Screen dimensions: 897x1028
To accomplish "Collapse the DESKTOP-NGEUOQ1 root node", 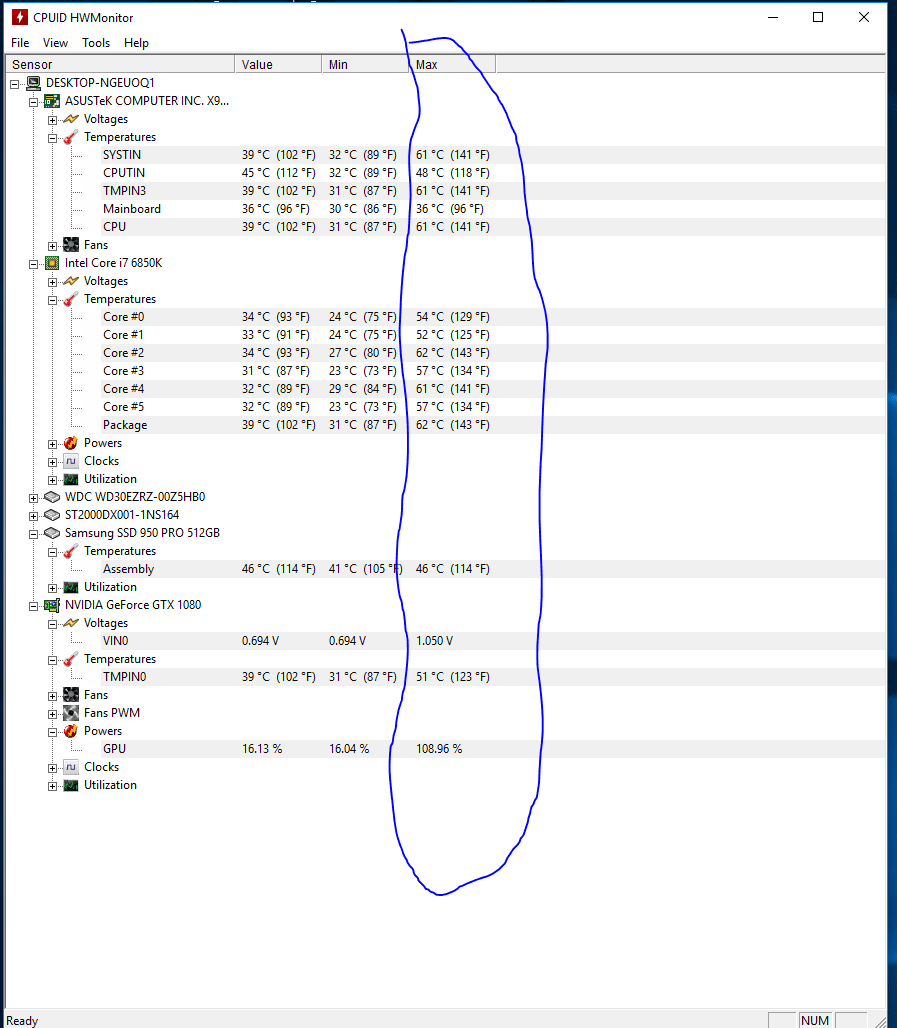I will coord(14,84).
